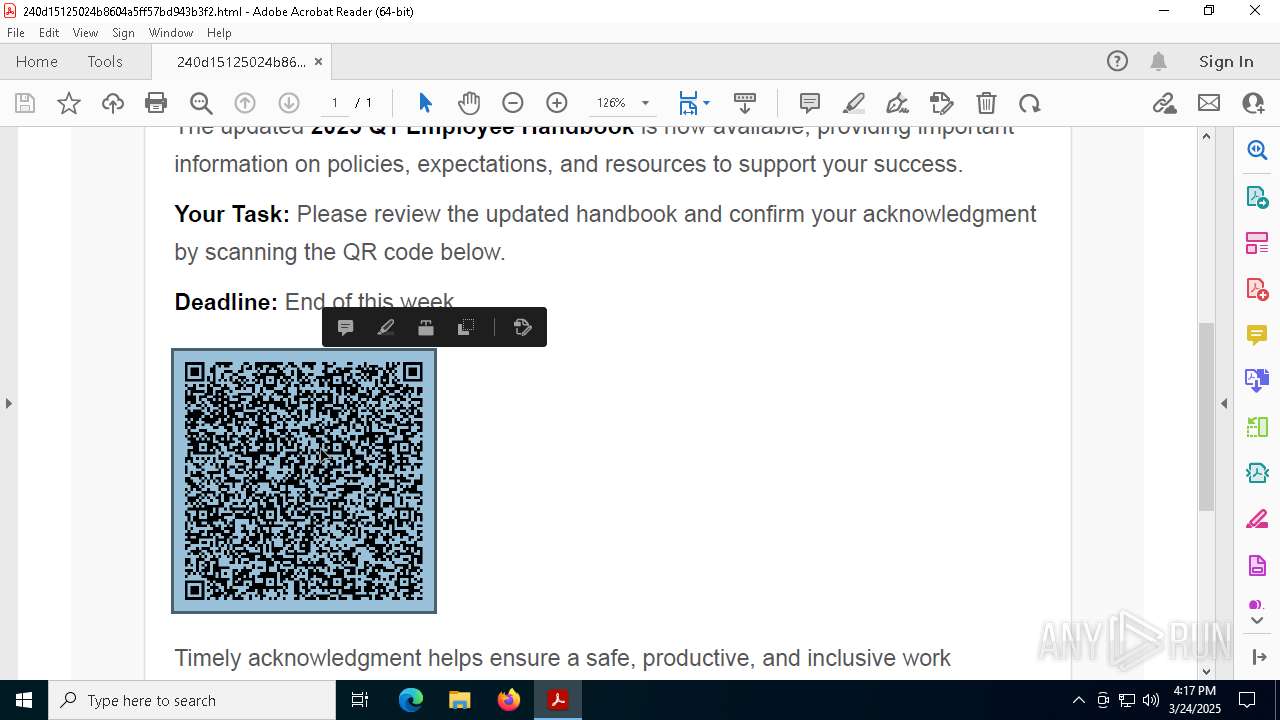Open the share with others icon
Viewport: 1280px width, 720px height.
[1252, 103]
